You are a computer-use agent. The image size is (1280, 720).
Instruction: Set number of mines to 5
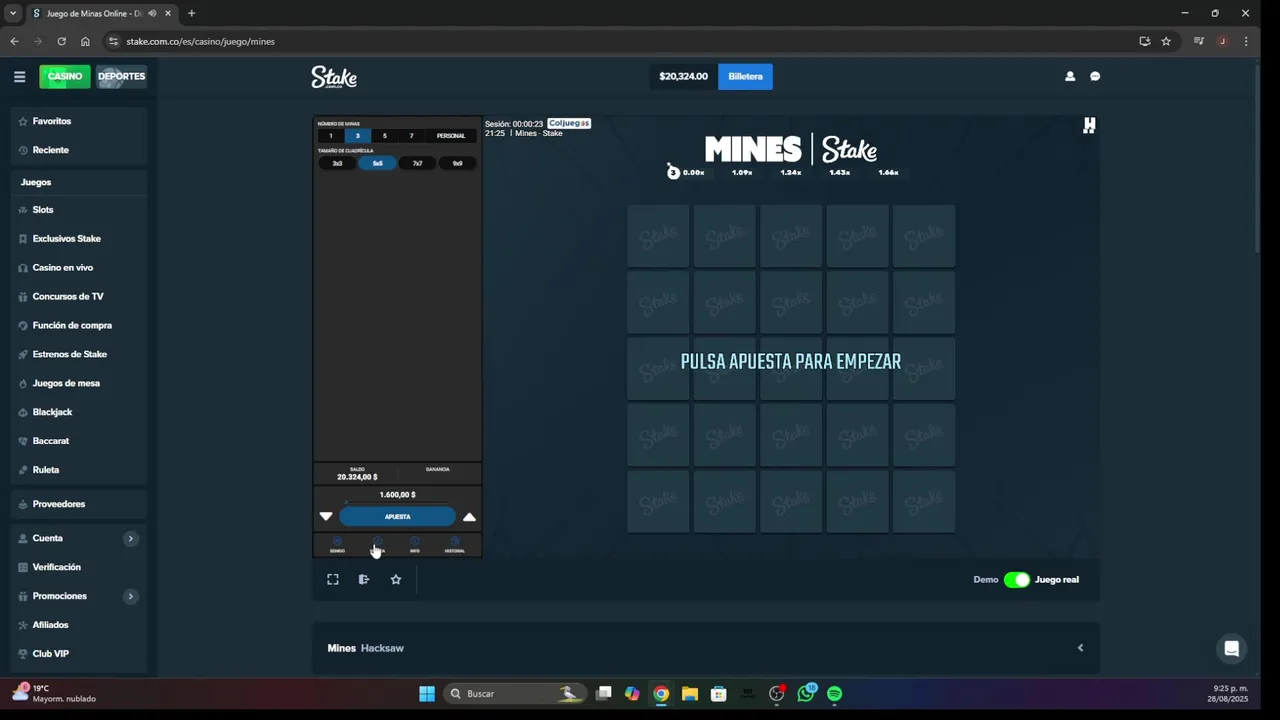[385, 136]
